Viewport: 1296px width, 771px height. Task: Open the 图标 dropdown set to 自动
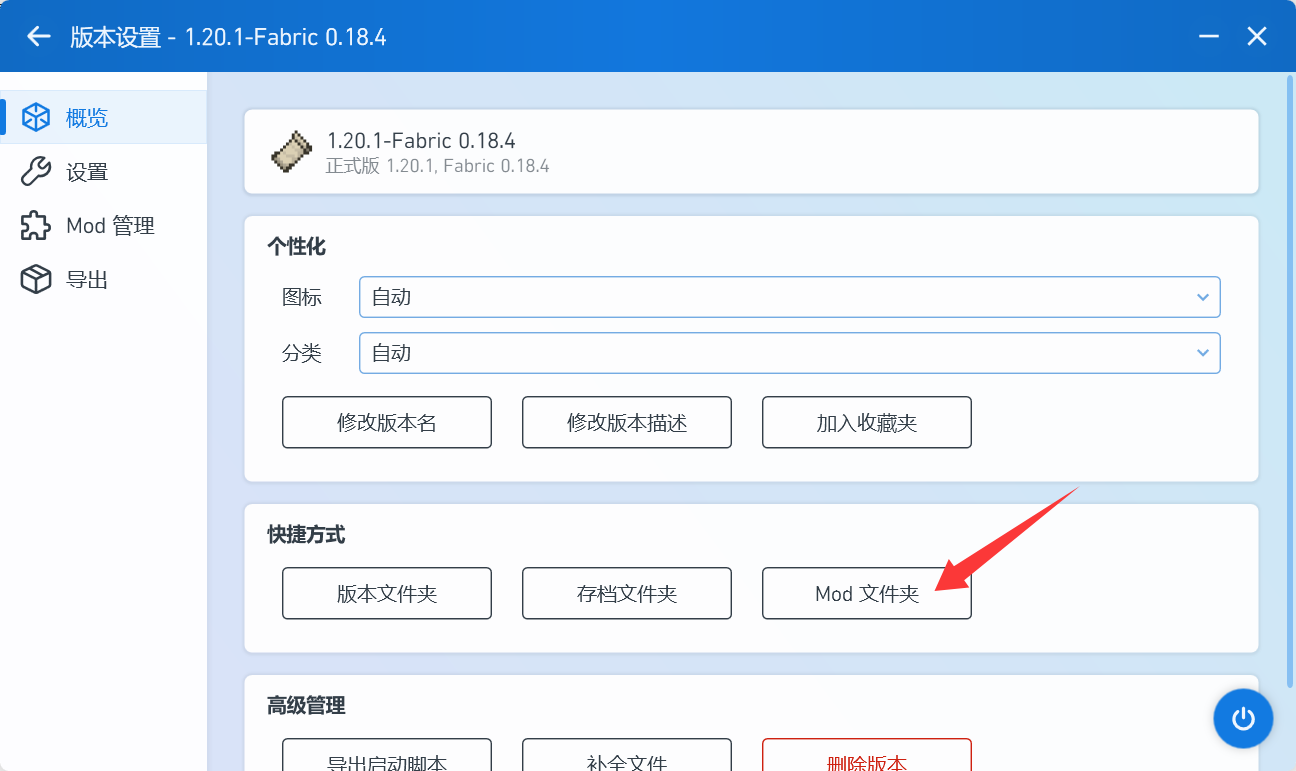click(x=790, y=297)
